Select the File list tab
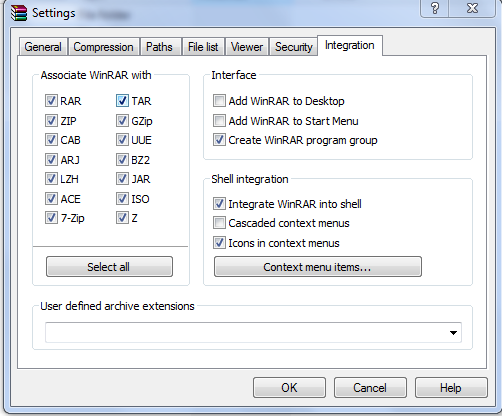 point(203,47)
